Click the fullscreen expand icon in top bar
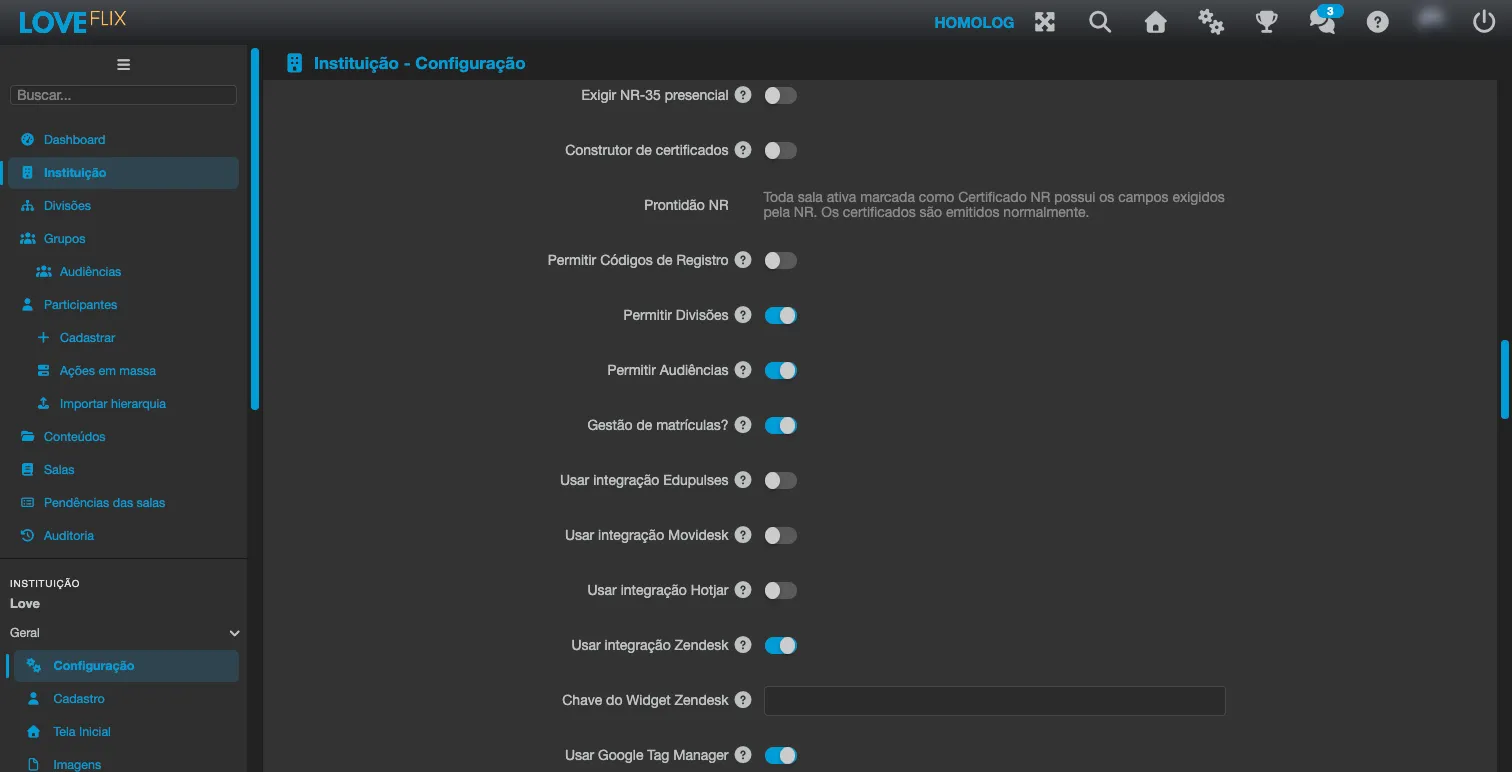 pyautogui.click(x=1045, y=22)
